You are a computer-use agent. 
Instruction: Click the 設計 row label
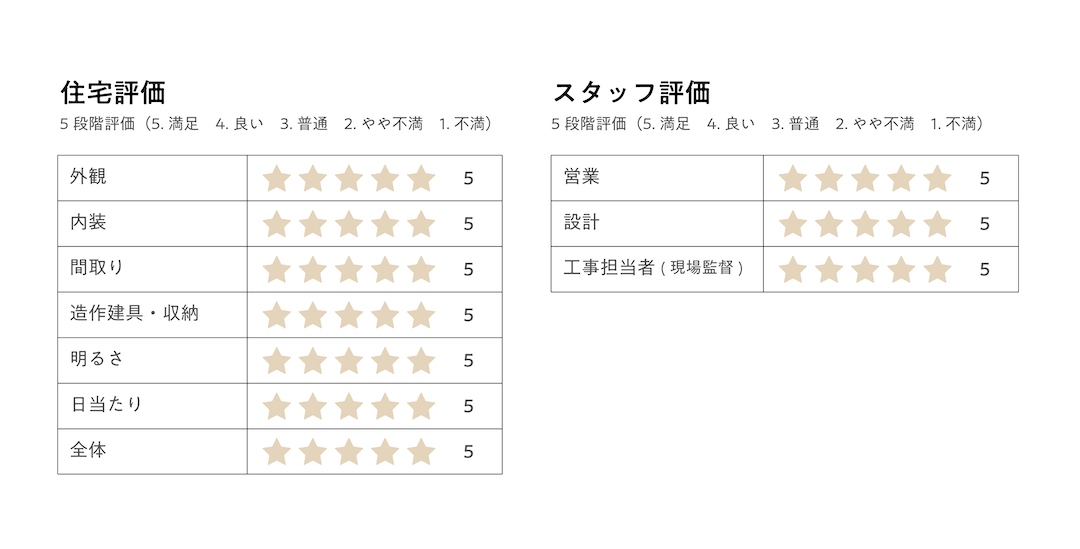581,222
